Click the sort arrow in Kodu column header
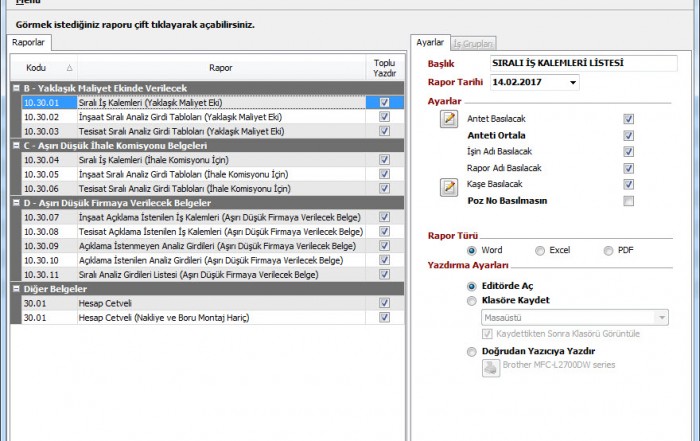This screenshot has height=441, width=700. tap(69, 68)
